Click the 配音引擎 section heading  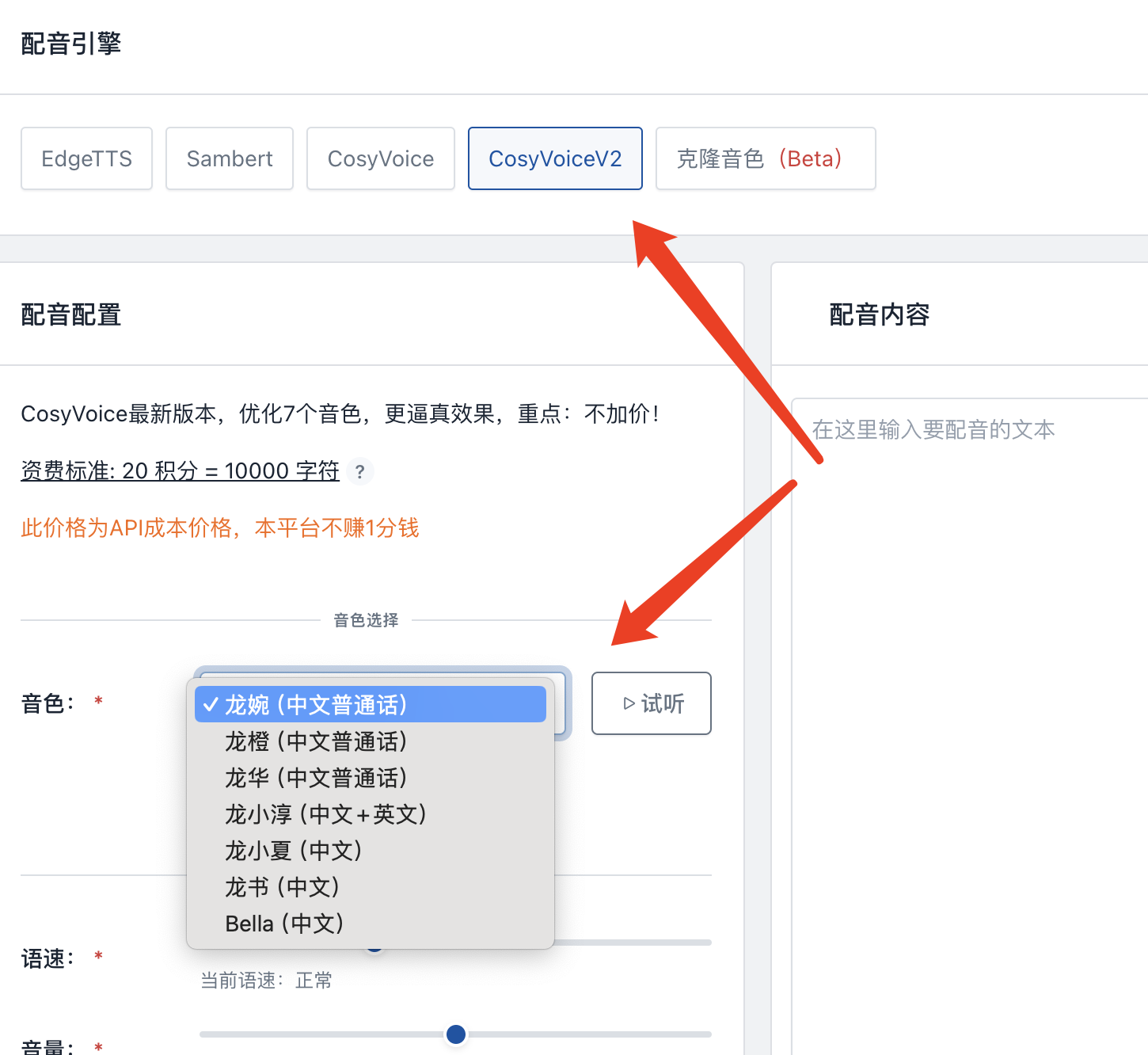click(71, 44)
